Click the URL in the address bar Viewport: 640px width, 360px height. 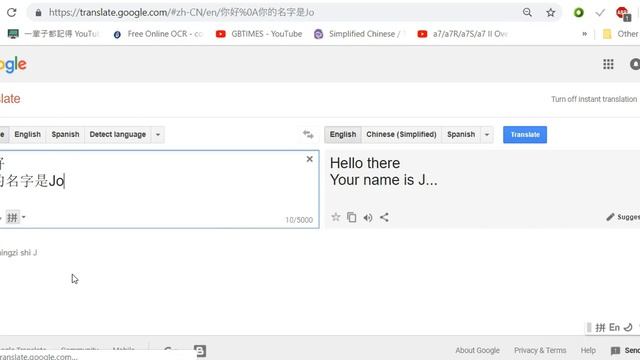click(x=182, y=13)
